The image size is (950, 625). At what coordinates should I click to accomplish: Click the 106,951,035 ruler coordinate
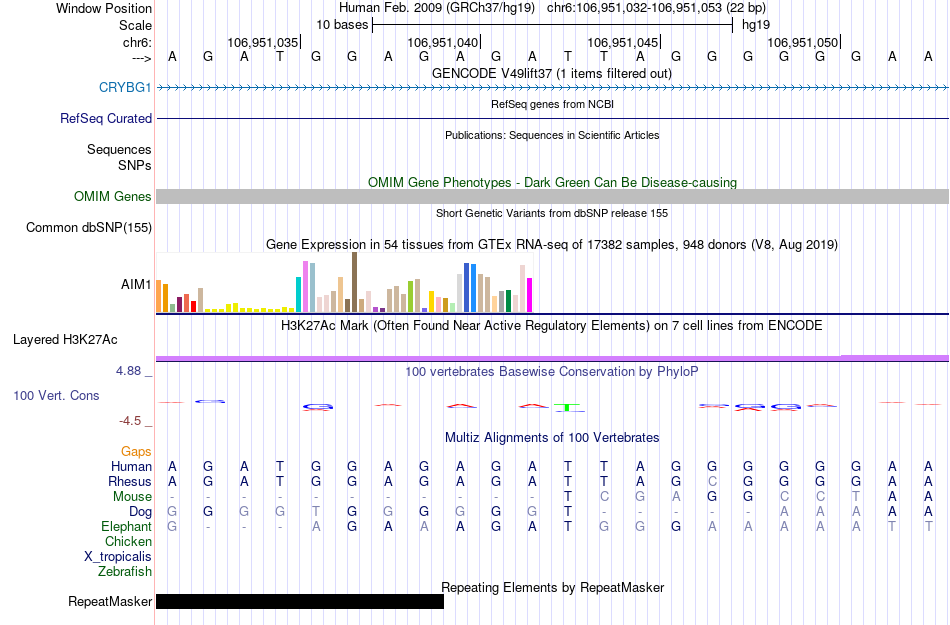click(x=262, y=42)
